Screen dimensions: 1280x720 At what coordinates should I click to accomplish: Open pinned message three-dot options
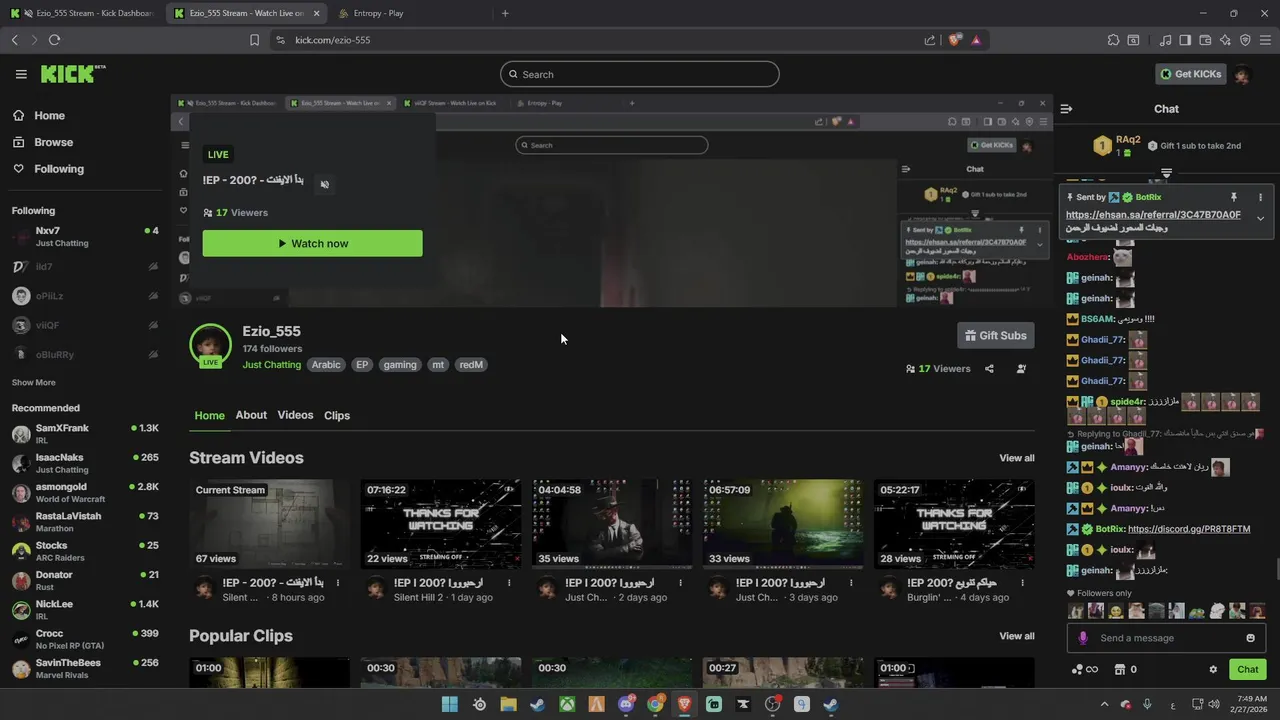[1260, 198]
